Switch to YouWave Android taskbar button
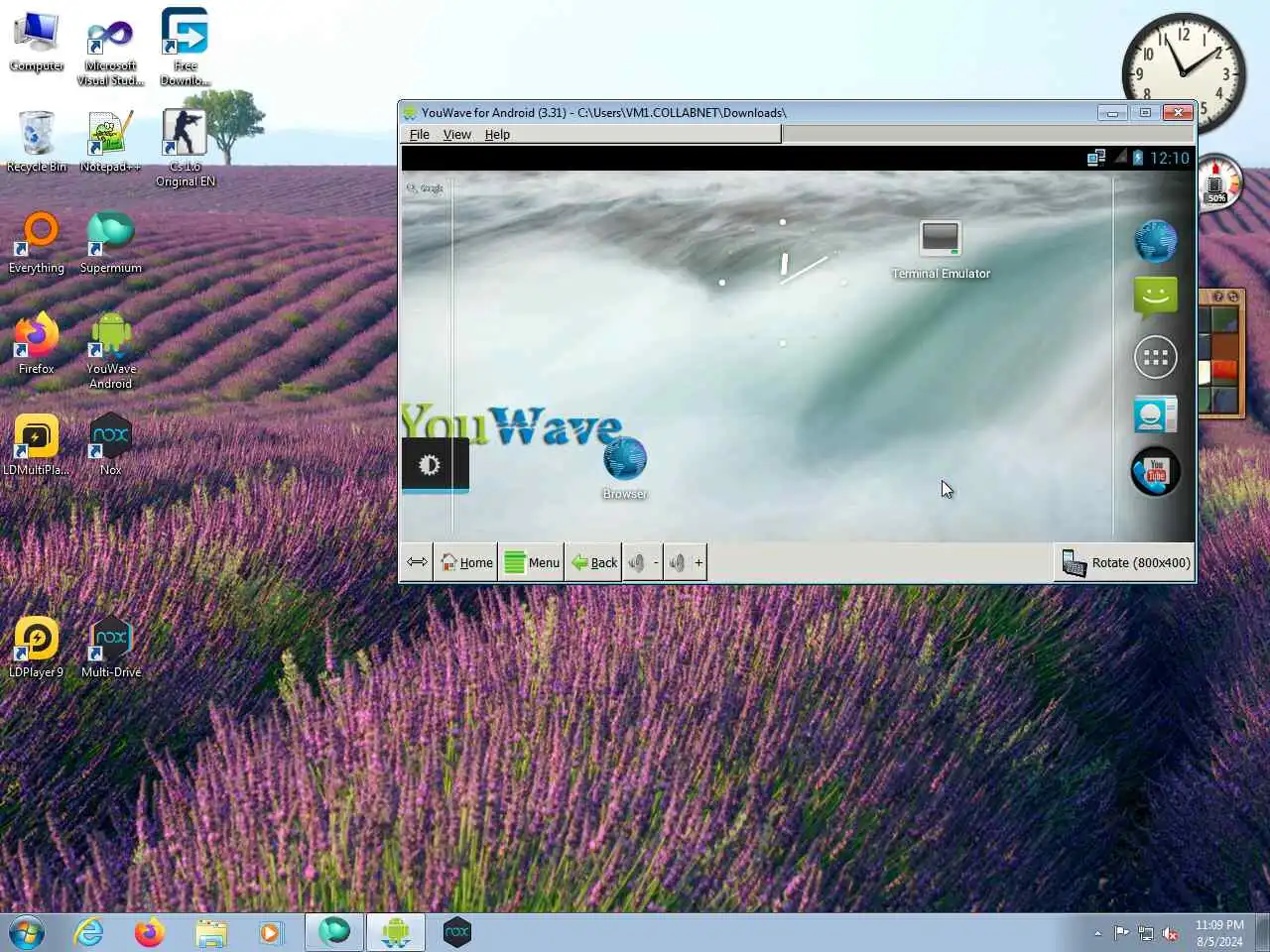1270x952 pixels. pos(396,932)
